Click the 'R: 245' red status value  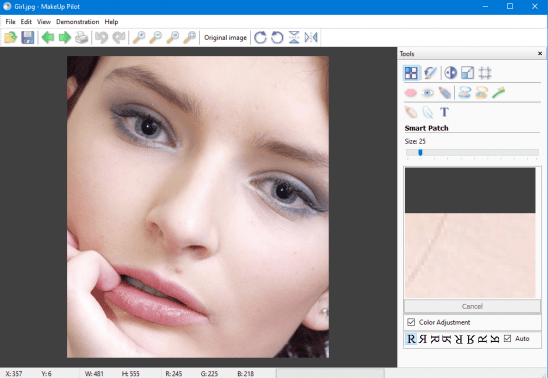[174, 374]
